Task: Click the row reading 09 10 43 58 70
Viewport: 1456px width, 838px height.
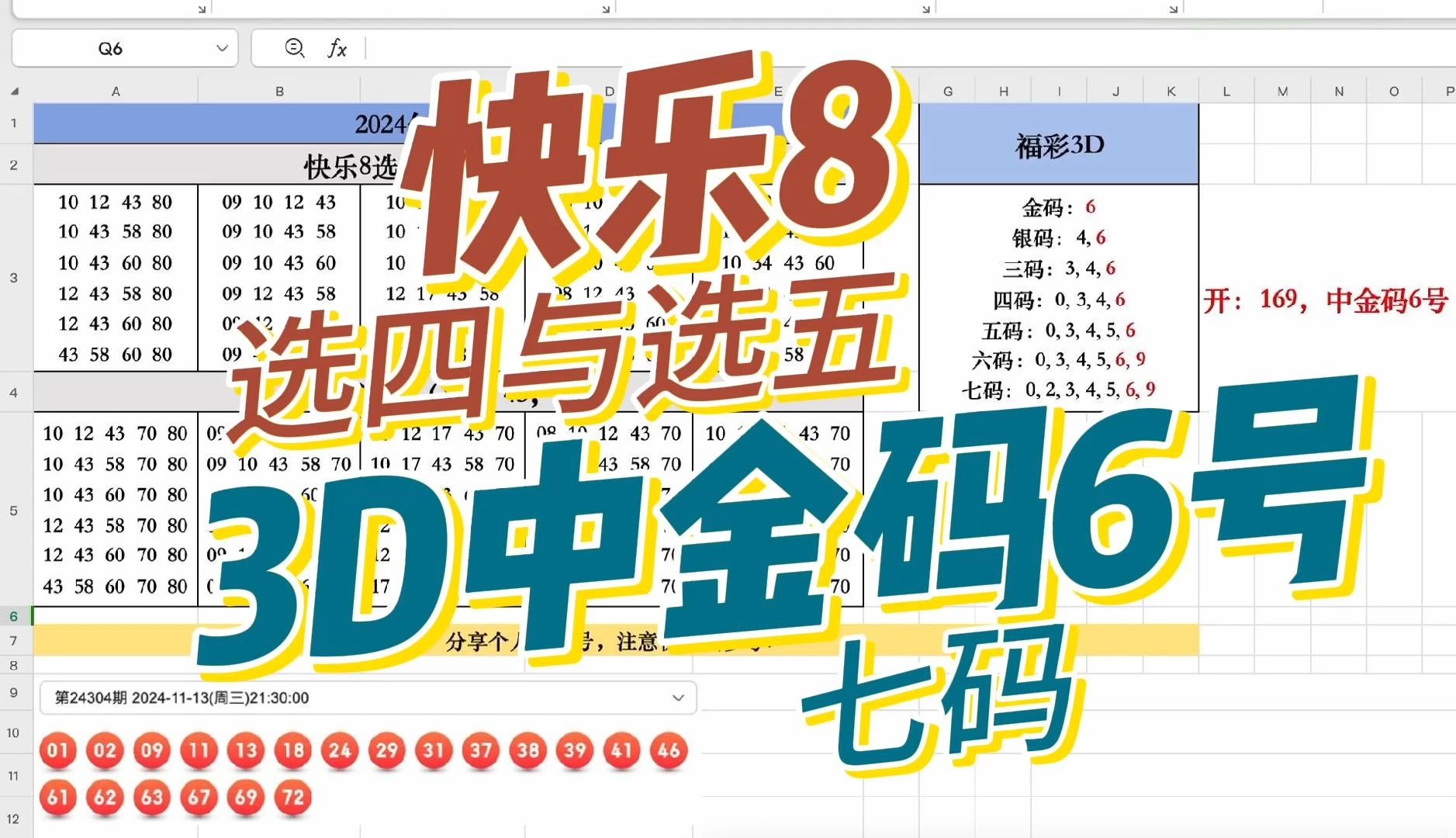Action: (279, 464)
